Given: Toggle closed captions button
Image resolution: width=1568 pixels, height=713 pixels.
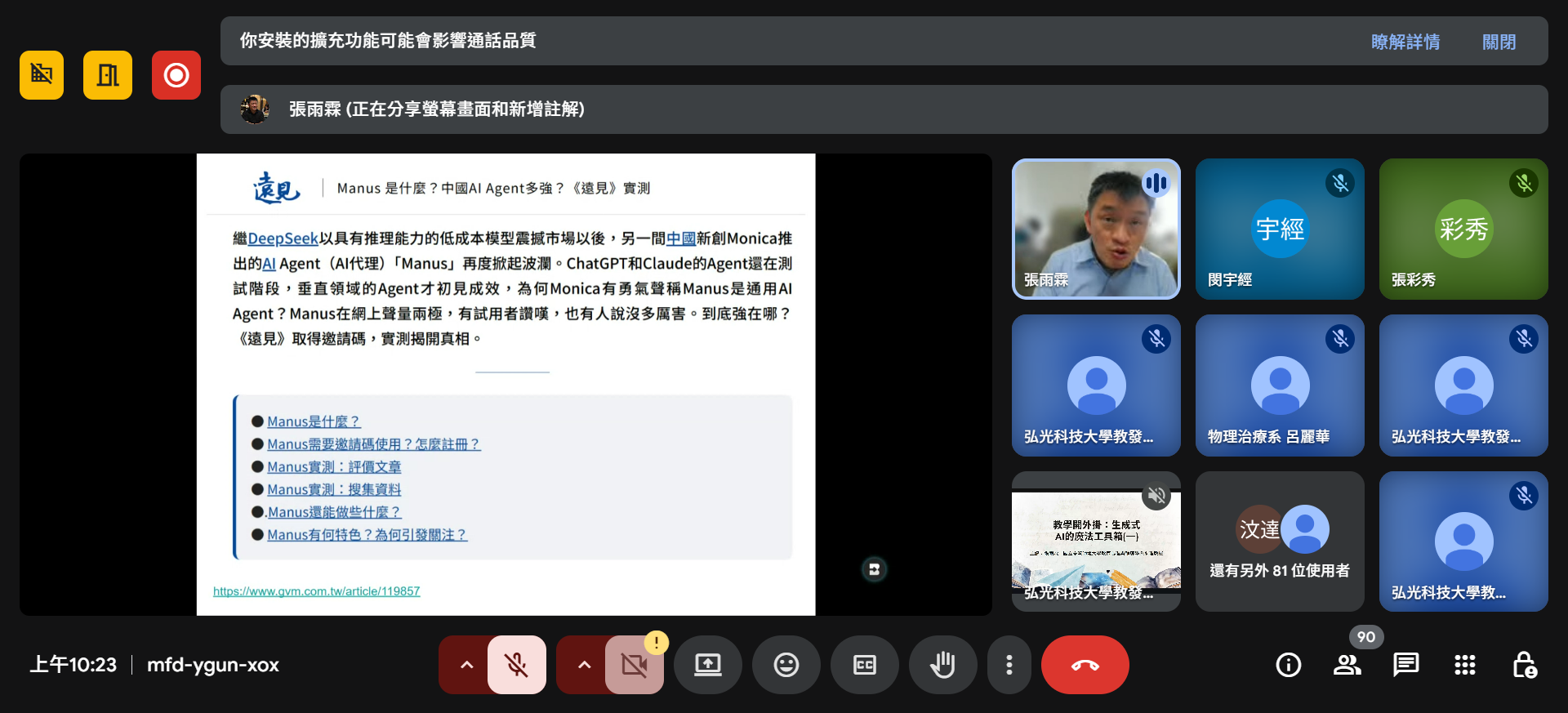Looking at the screenshot, I should (865, 665).
